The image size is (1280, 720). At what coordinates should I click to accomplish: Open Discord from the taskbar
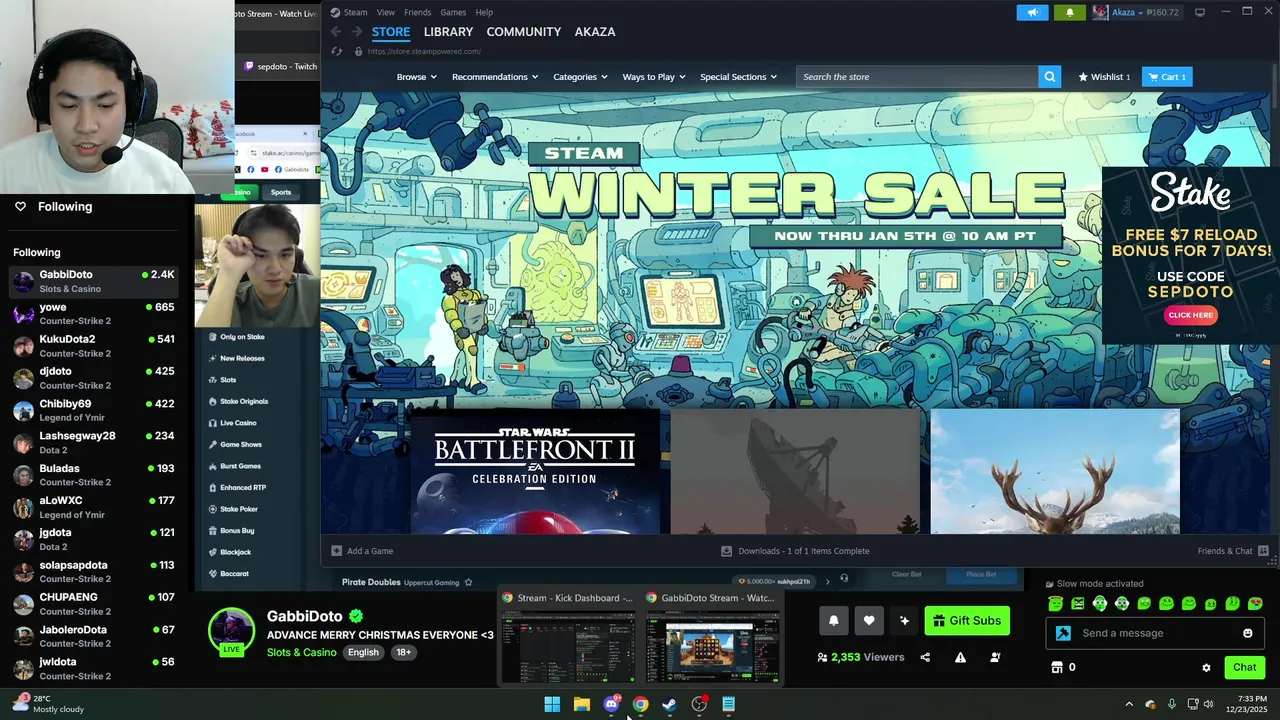(x=611, y=704)
